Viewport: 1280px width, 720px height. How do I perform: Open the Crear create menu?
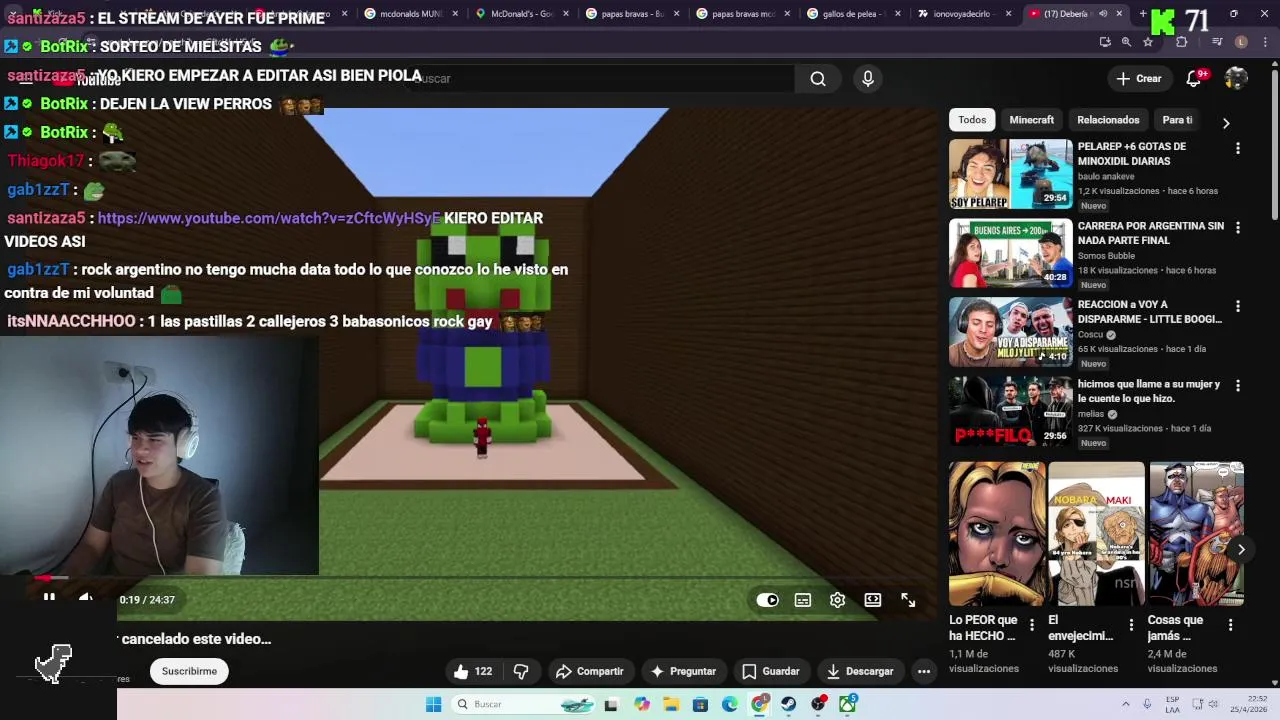tap(1139, 79)
